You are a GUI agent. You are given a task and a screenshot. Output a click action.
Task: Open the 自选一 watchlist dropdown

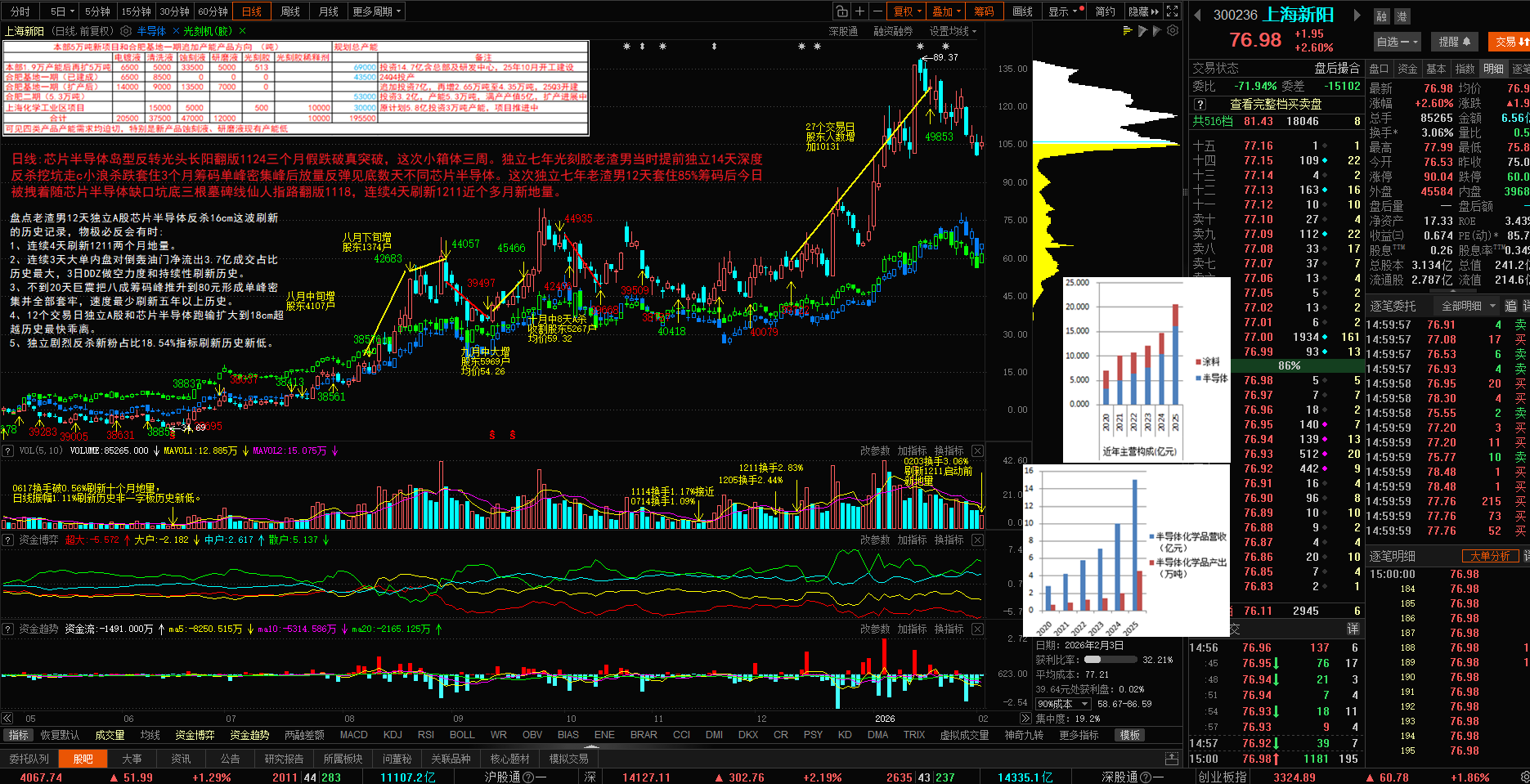coord(1398,42)
